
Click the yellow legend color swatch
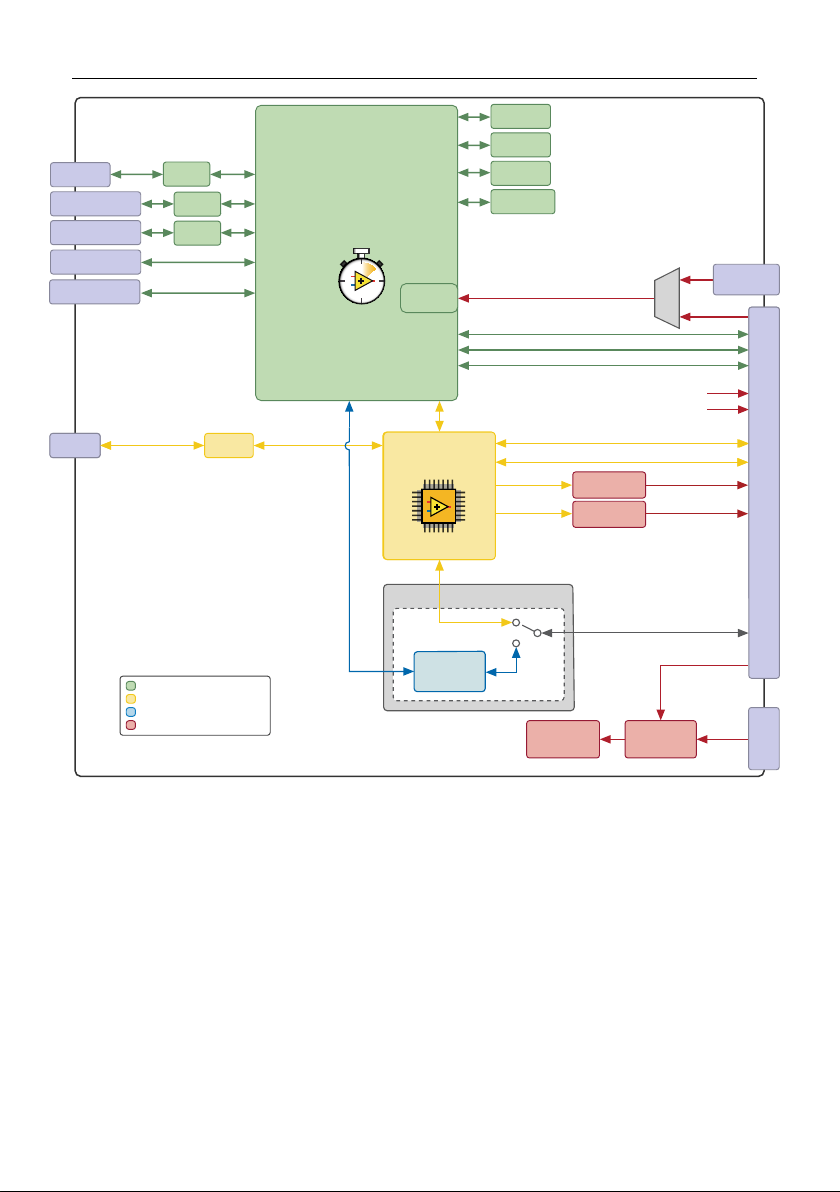tap(131, 699)
